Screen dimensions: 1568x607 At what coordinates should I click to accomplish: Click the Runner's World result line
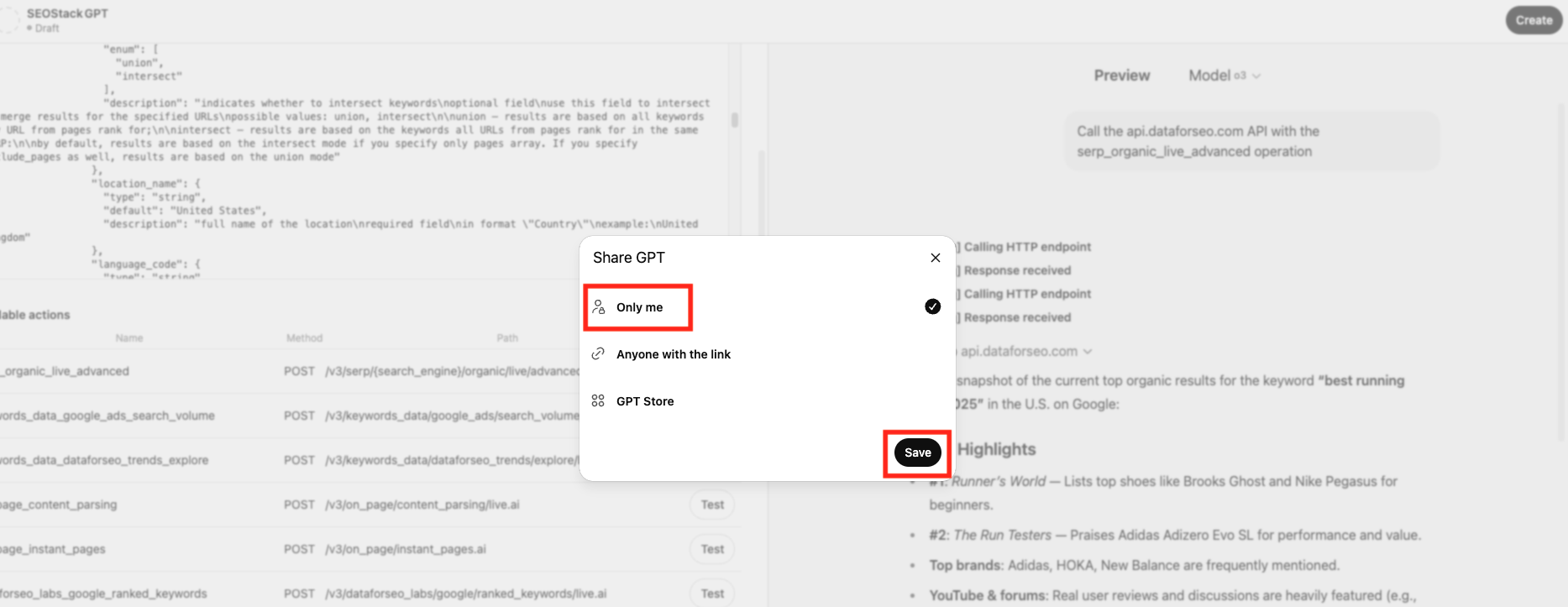1163,493
